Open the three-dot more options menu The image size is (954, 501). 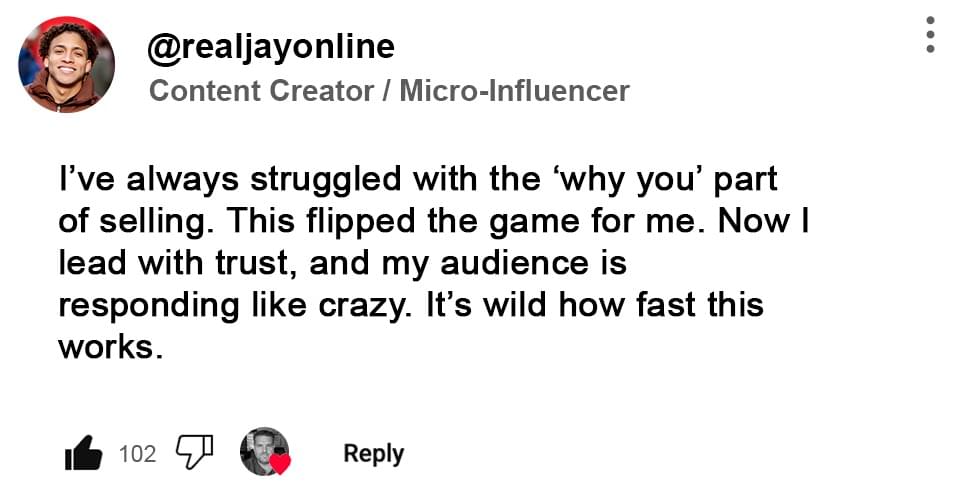[930, 35]
